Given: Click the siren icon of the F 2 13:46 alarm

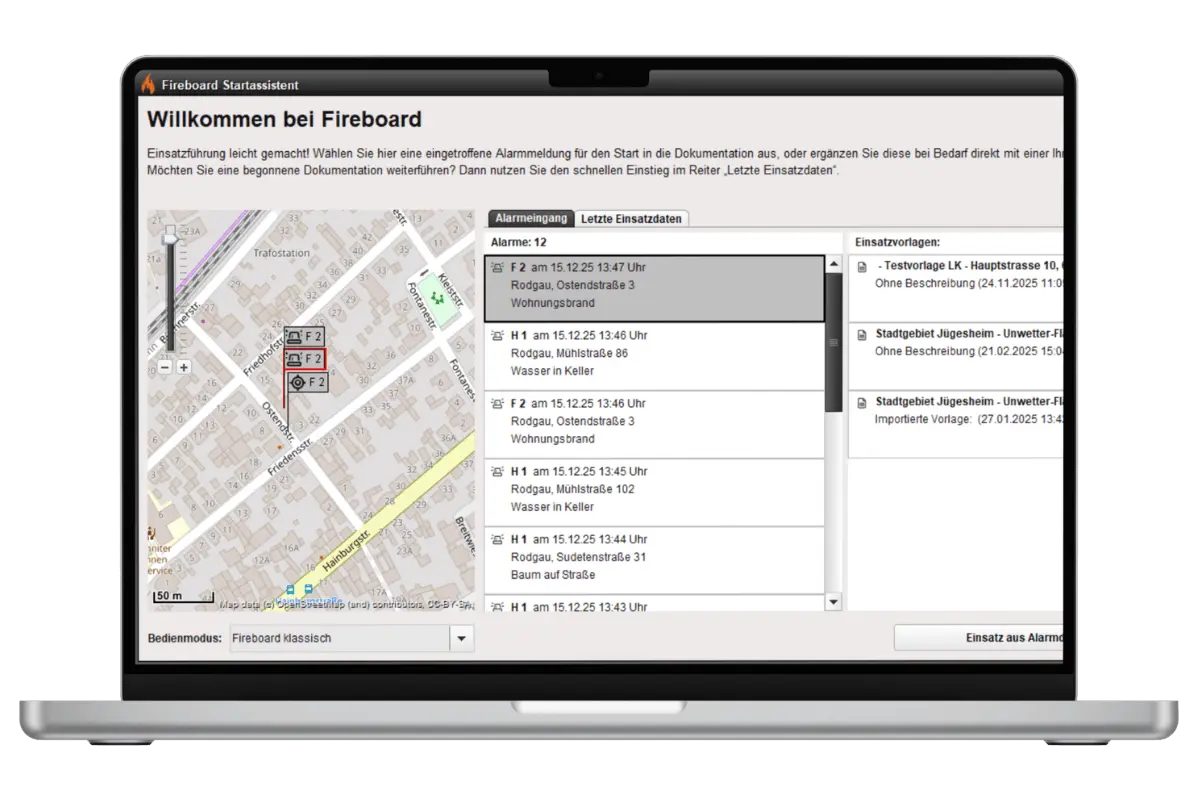Looking at the screenshot, I should (497, 403).
